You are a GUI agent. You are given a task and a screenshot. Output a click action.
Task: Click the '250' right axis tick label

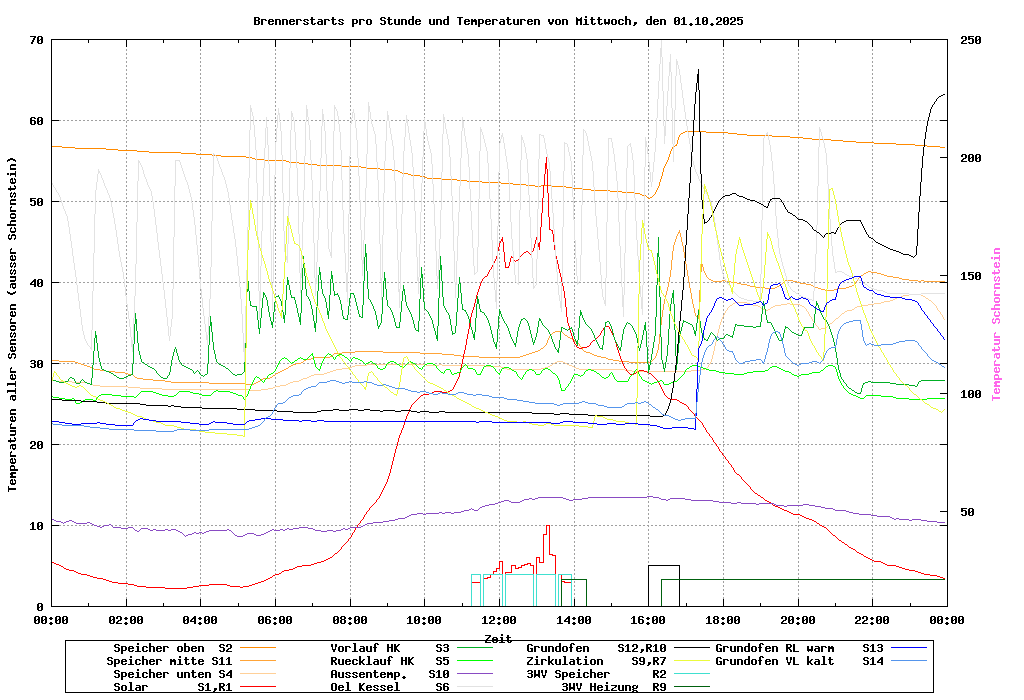click(971, 40)
